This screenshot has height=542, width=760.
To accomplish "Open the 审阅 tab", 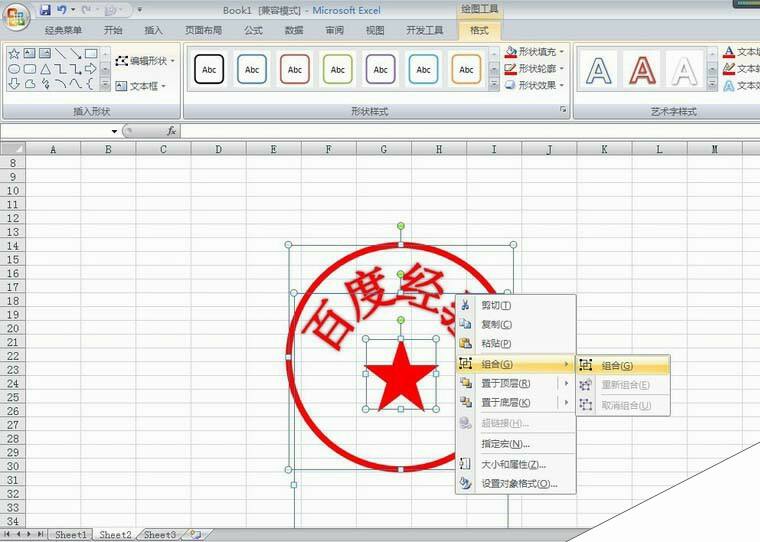I will [334, 31].
